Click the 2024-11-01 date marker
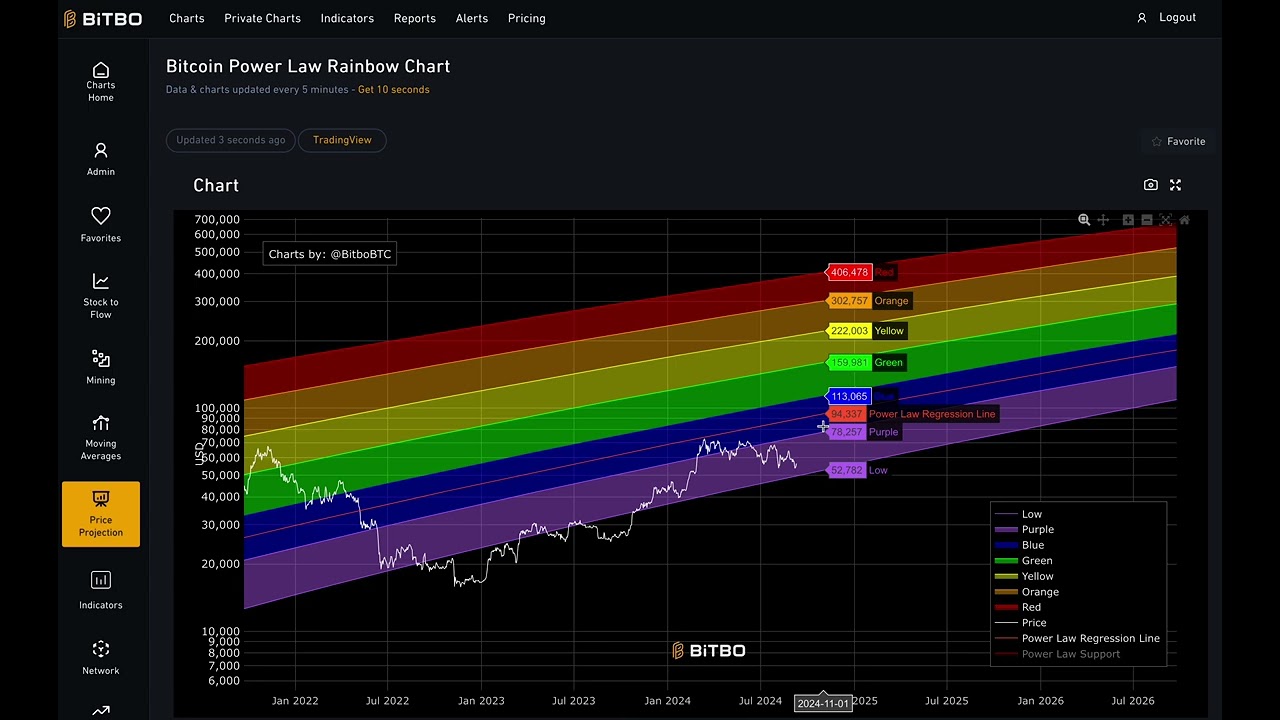 tap(823, 703)
